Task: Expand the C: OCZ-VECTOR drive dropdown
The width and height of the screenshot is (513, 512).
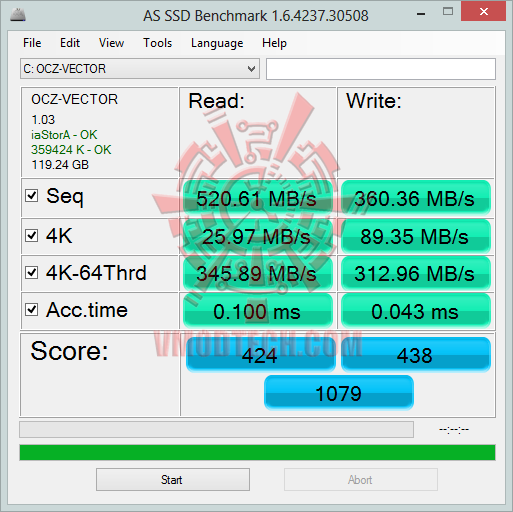Action: 140,69
